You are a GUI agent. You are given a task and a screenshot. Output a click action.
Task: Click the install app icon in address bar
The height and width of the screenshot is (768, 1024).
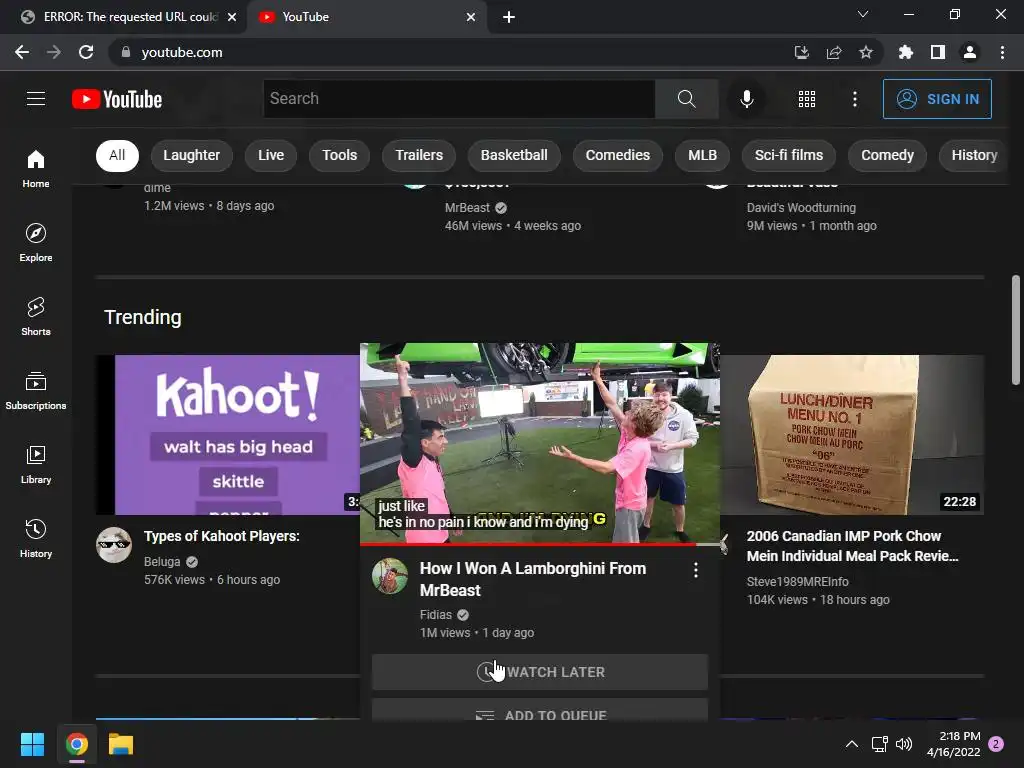coord(801,52)
